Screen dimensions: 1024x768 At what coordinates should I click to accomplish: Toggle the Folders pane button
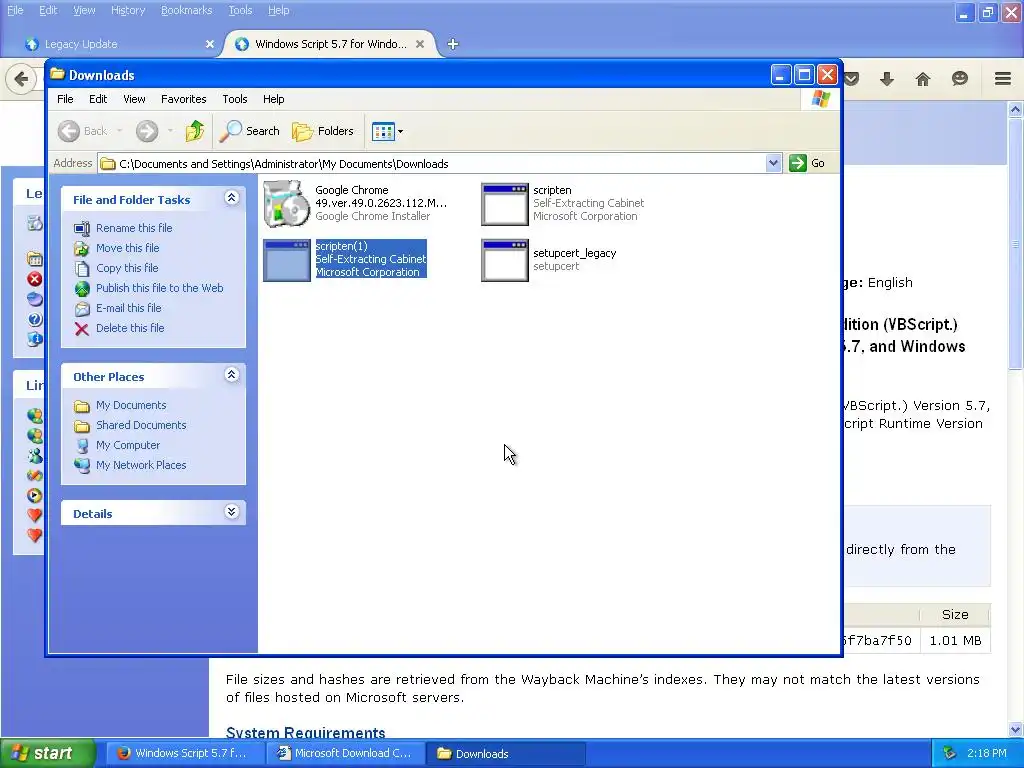click(x=323, y=131)
